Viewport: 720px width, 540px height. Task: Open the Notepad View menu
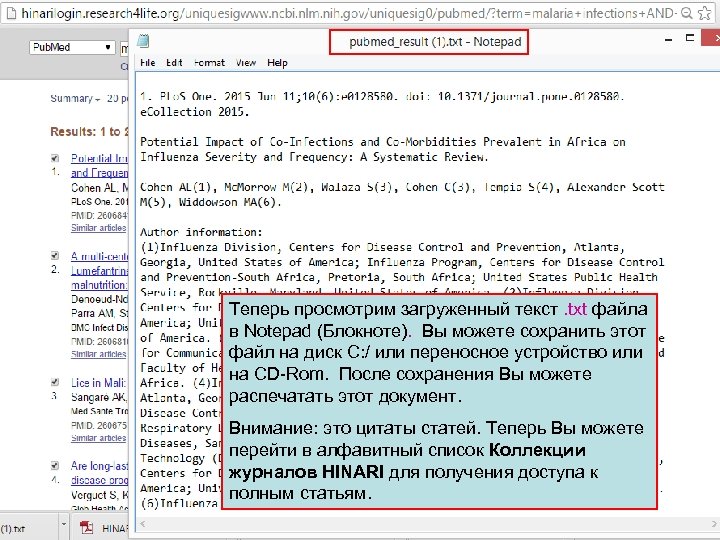pyautogui.click(x=246, y=63)
